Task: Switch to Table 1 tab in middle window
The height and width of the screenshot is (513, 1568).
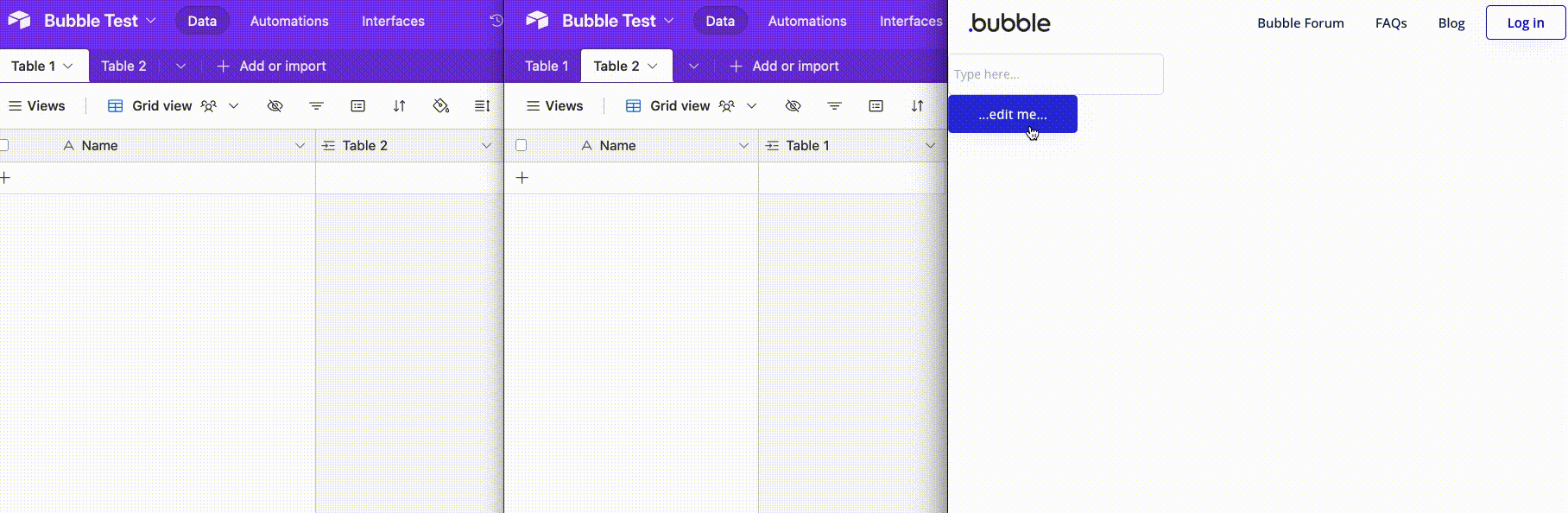Action: click(547, 66)
